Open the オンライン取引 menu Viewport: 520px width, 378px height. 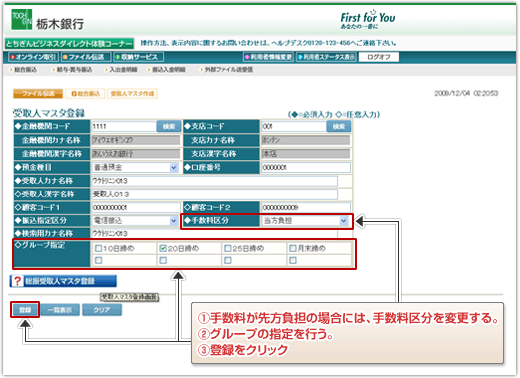click(x=33, y=57)
